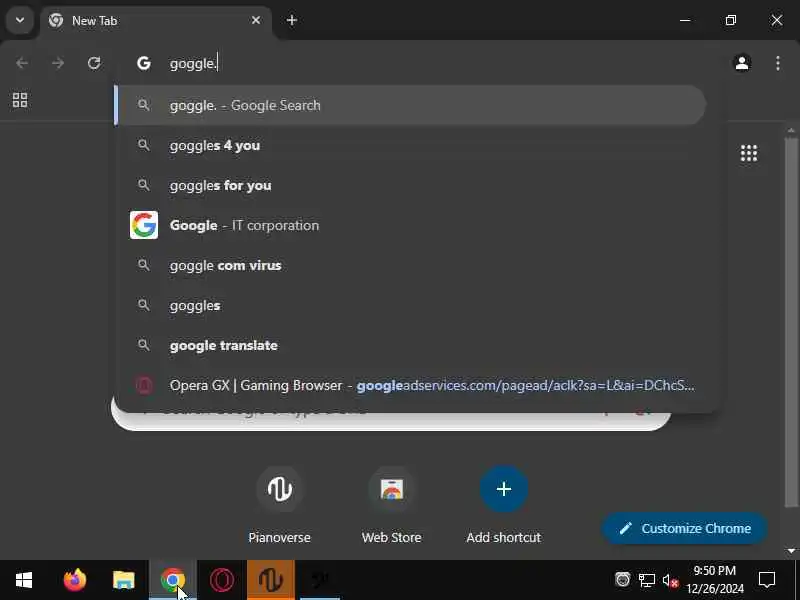Open the tab groups grid icon

pyautogui.click(x=20, y=100)
